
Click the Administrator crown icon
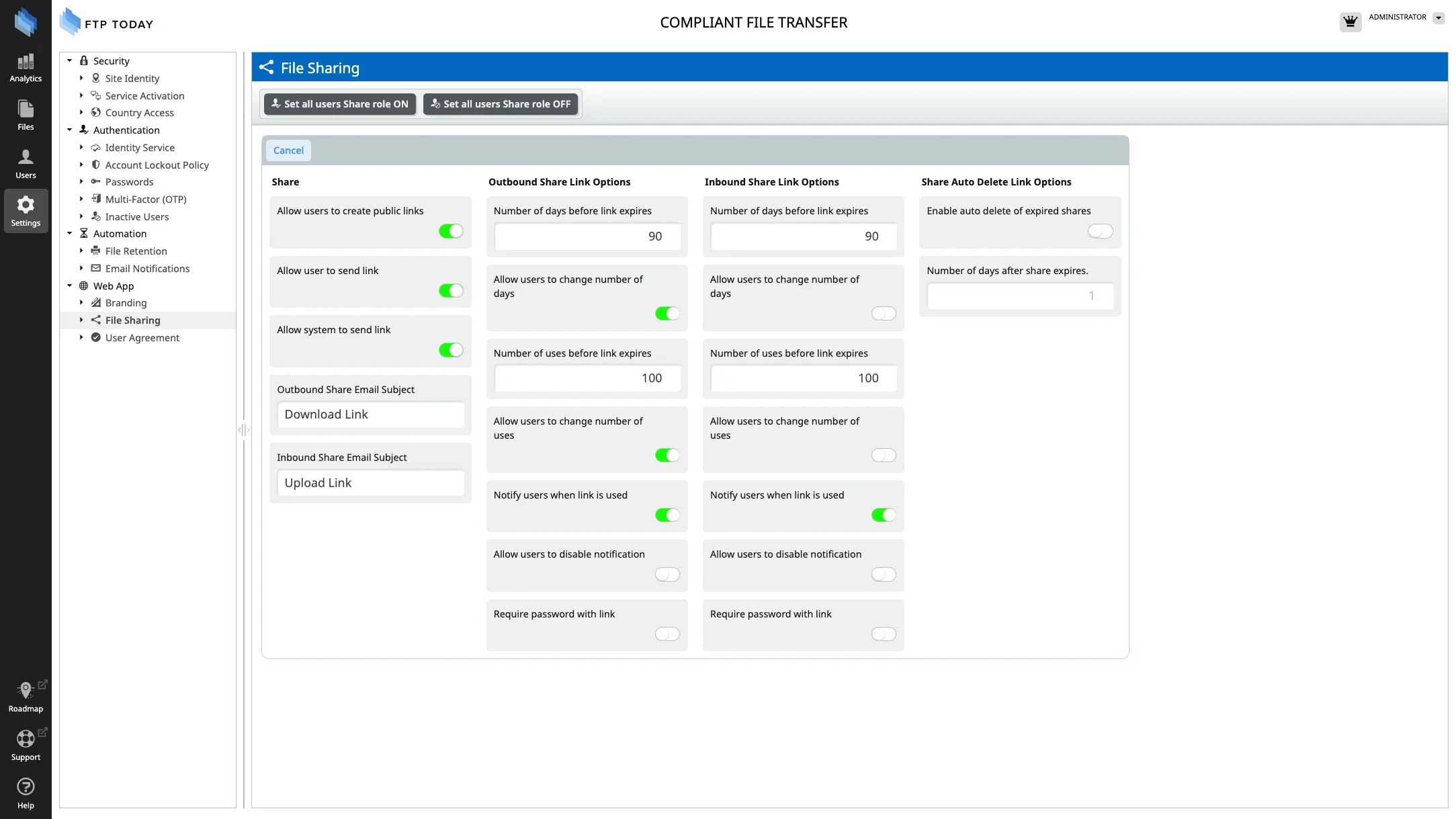click(1350, 21)
